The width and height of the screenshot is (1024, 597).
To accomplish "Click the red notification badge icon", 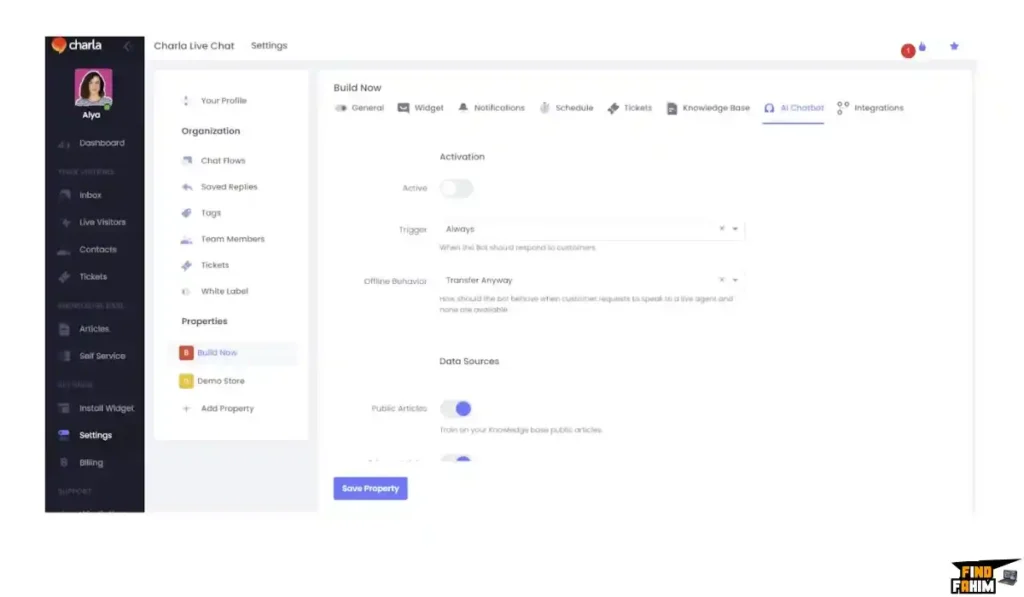I will pyautogui.click(x=908, y=51).
